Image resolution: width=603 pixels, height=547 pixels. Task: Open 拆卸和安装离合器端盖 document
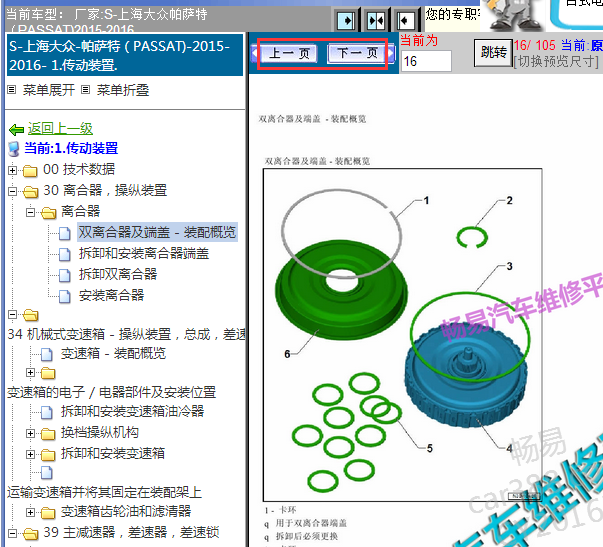click(144, 253)
